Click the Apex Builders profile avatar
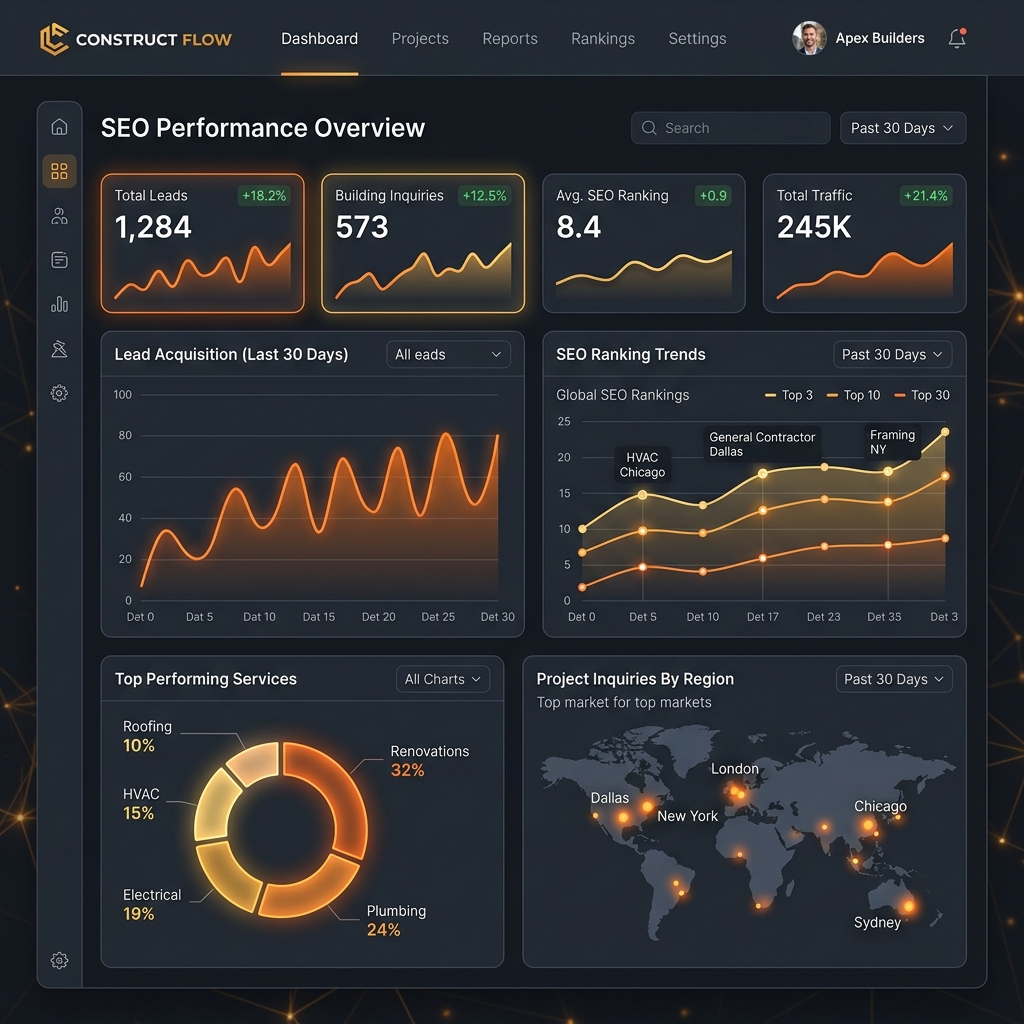The height and width of the screenshot is (1024, 1024). [809, 38]
